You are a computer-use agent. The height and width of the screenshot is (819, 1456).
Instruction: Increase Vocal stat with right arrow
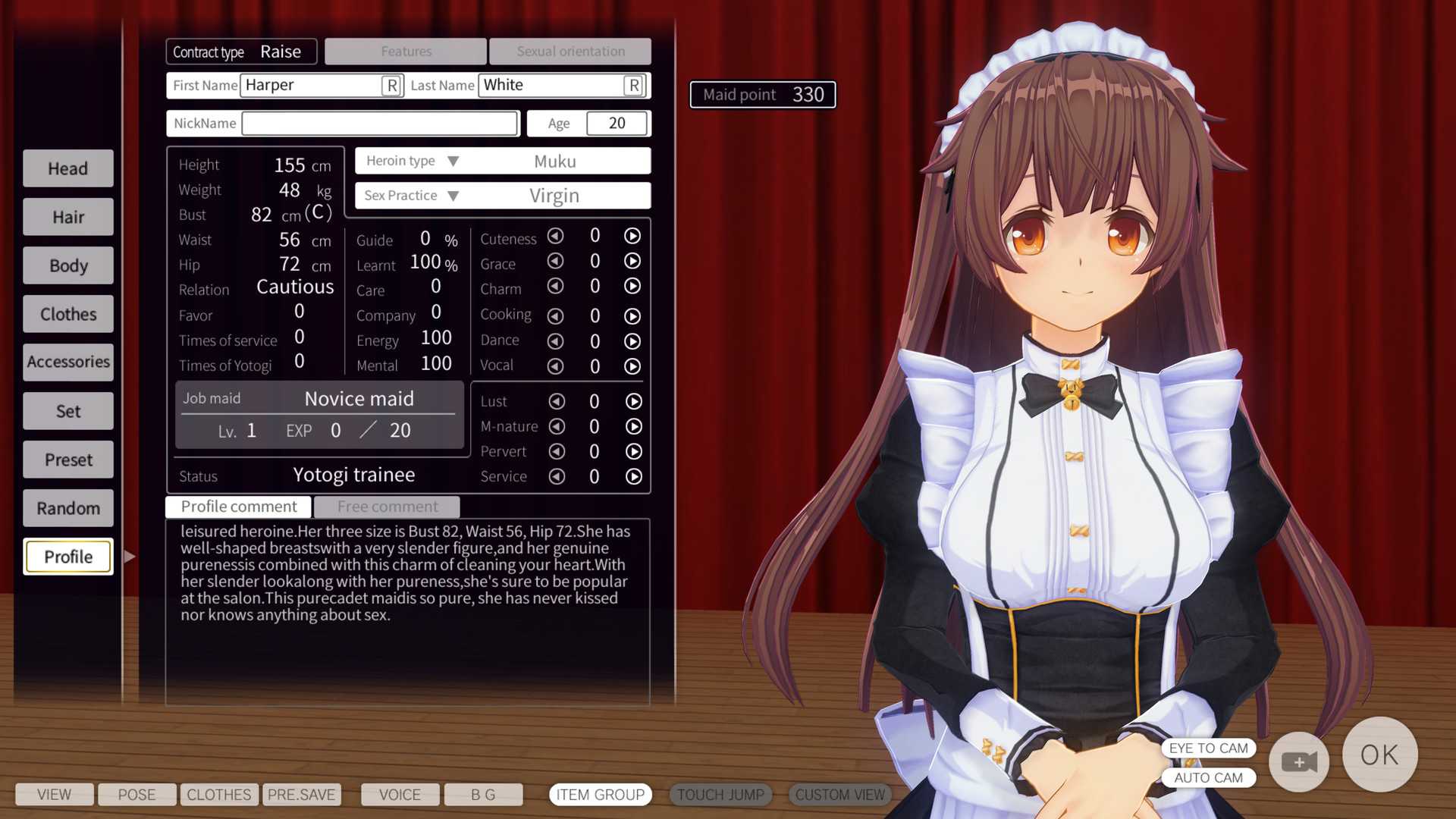pos(632,366)
